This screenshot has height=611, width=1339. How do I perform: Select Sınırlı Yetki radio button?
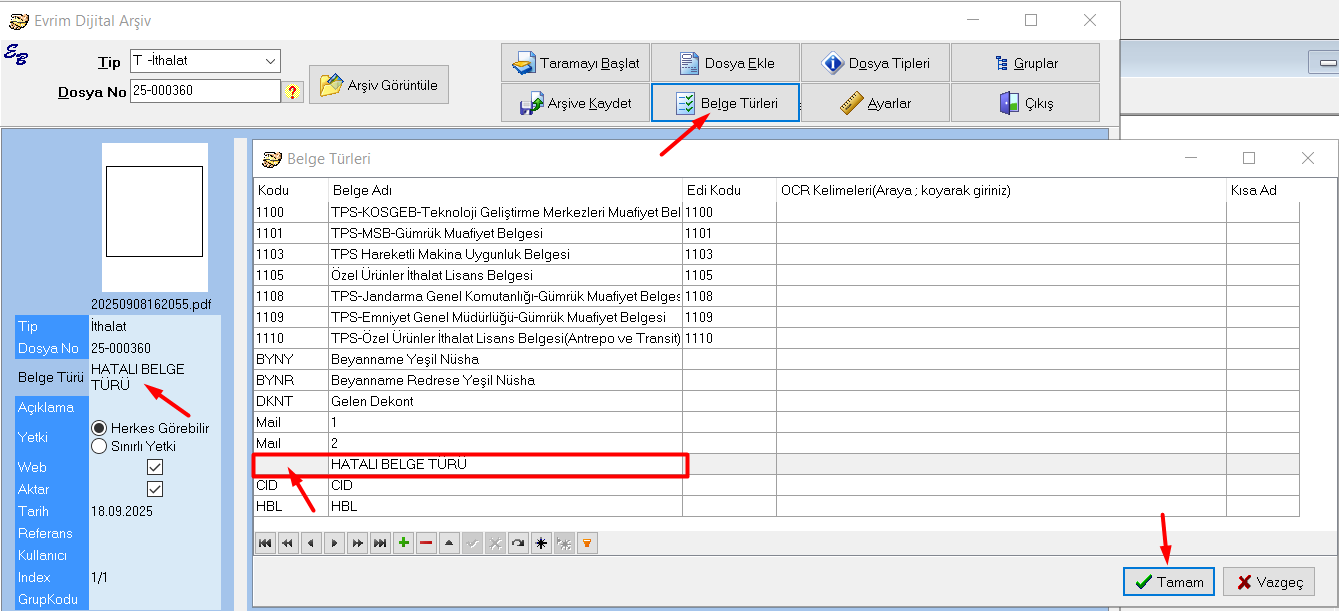point(99,446)
